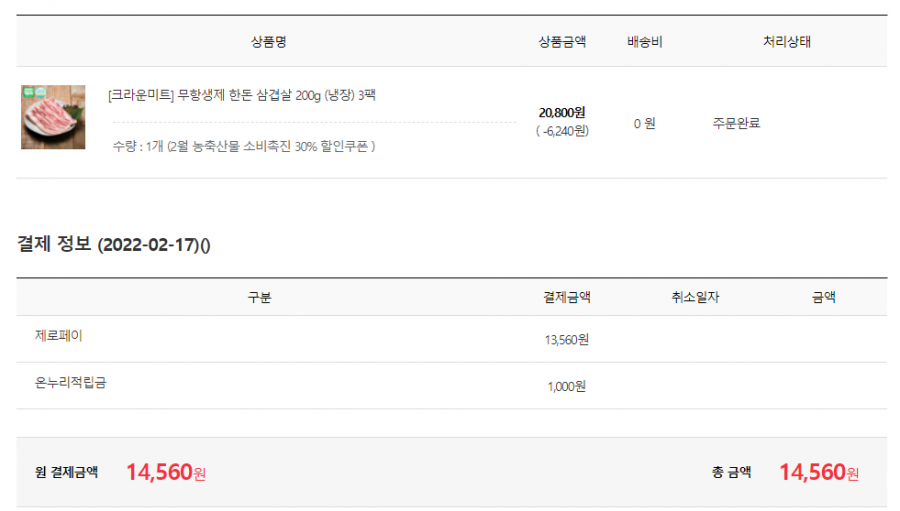Open the pork belly product thumbnail

[x=53, y=117]
